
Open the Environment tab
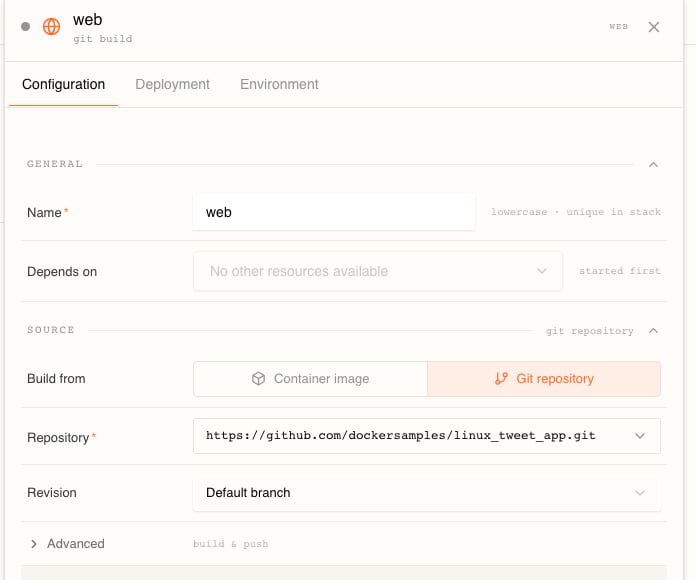(x=279, y=84)
